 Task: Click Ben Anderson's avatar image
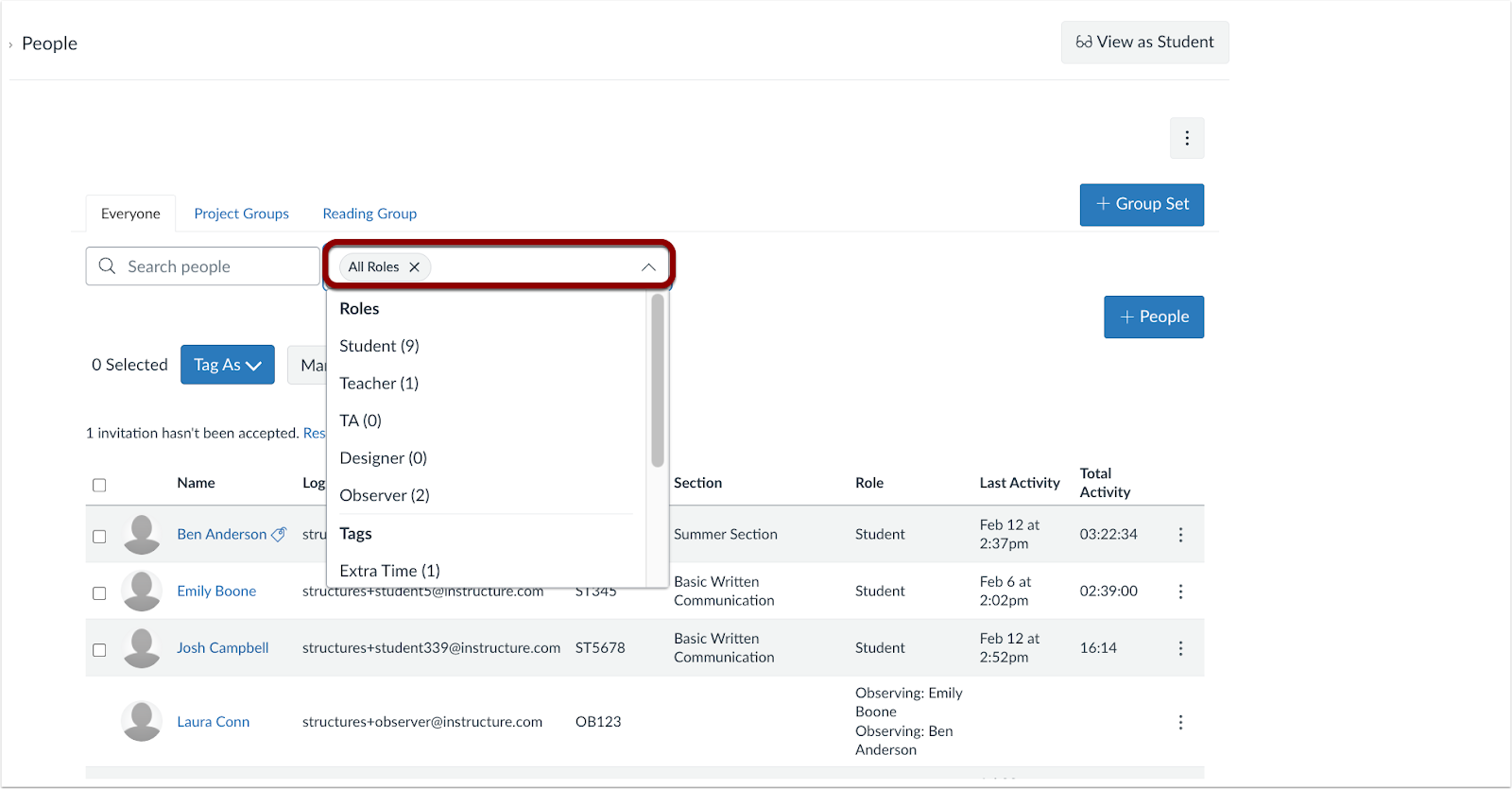click(142, 535)
